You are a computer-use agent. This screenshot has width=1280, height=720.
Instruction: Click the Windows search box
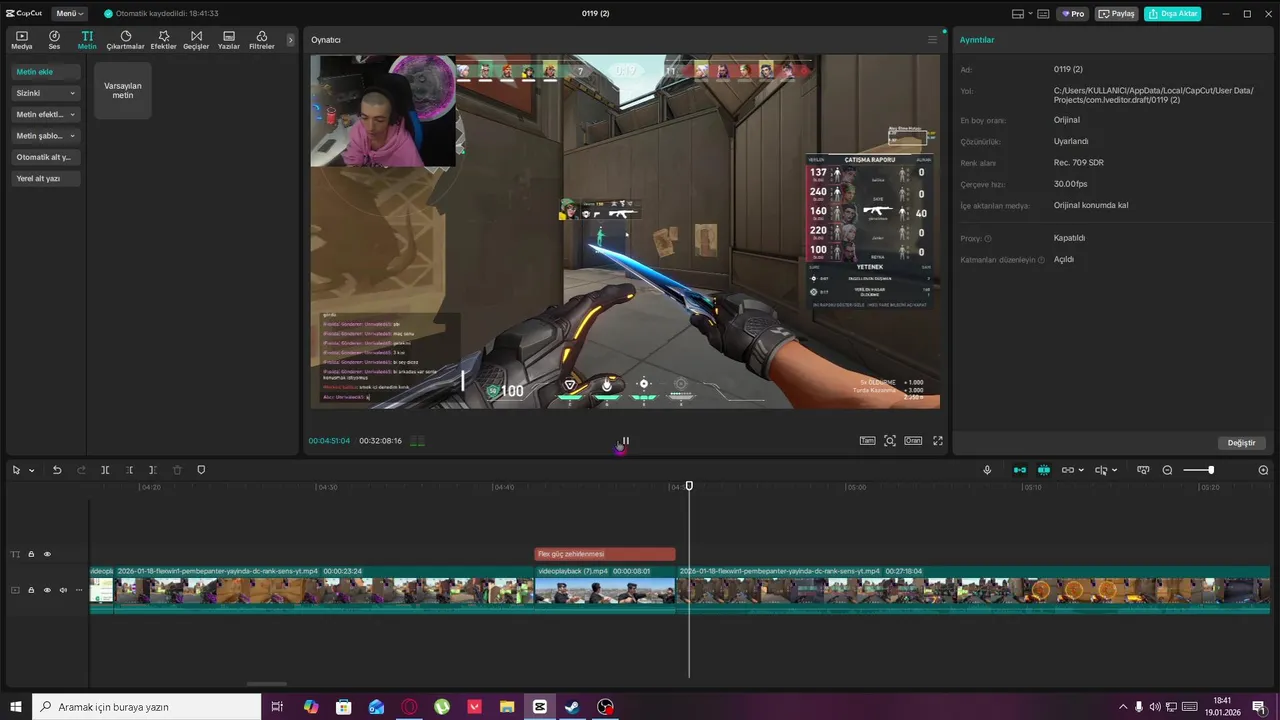pos(147,707)
